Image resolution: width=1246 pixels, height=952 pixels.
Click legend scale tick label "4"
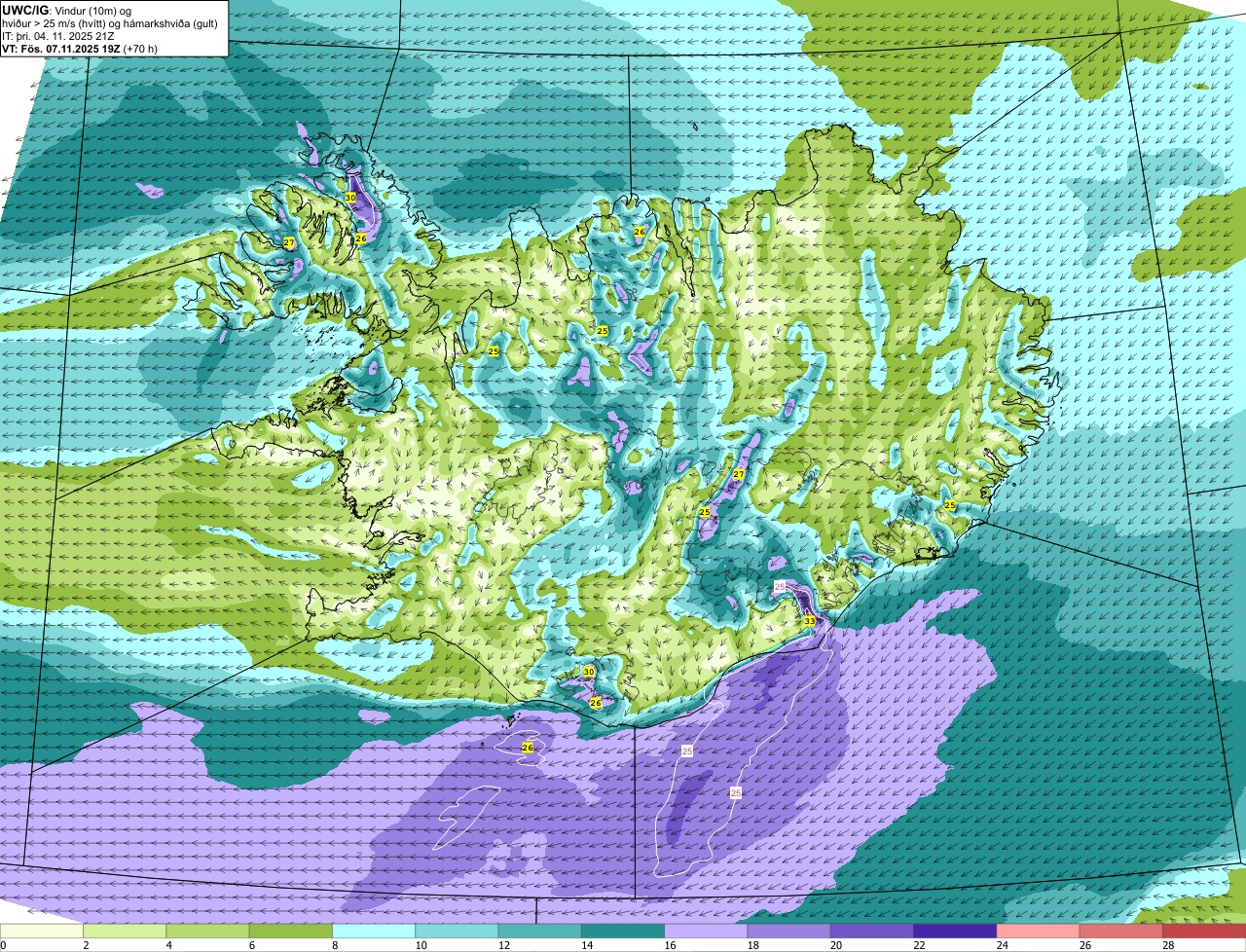(x=169, y=945)
